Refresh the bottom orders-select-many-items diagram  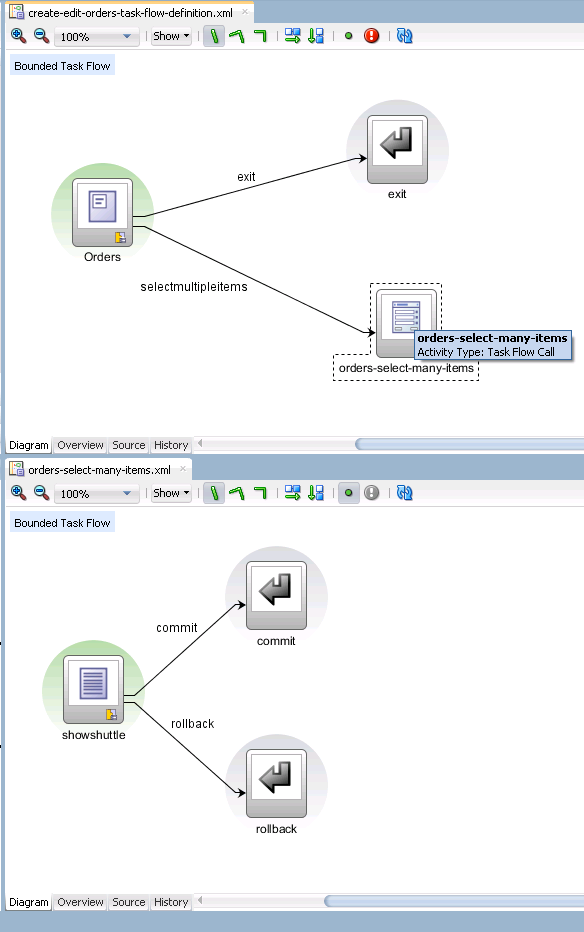point(405,493)
